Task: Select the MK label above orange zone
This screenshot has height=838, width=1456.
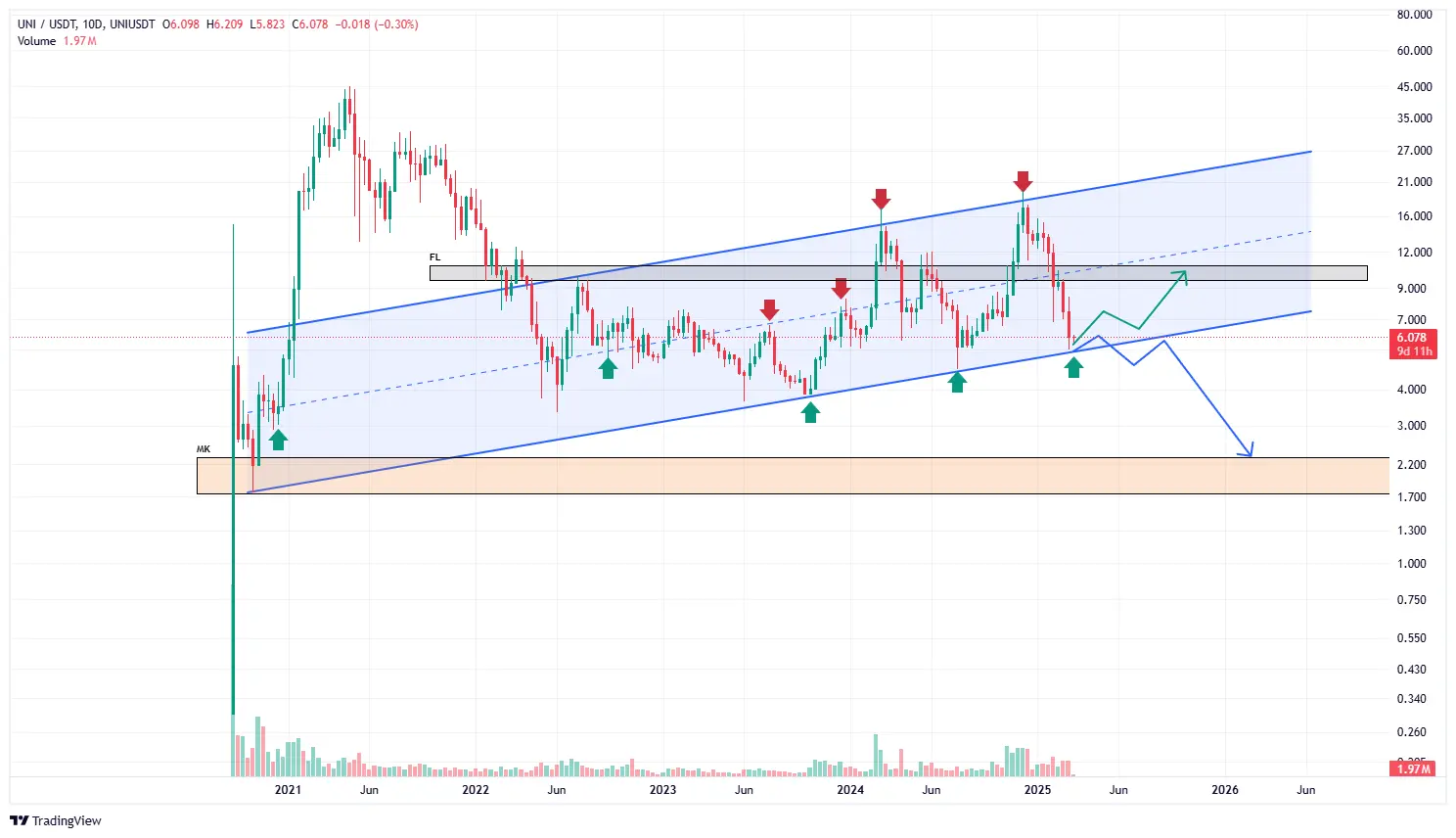Action: click(x=203, y=449)
